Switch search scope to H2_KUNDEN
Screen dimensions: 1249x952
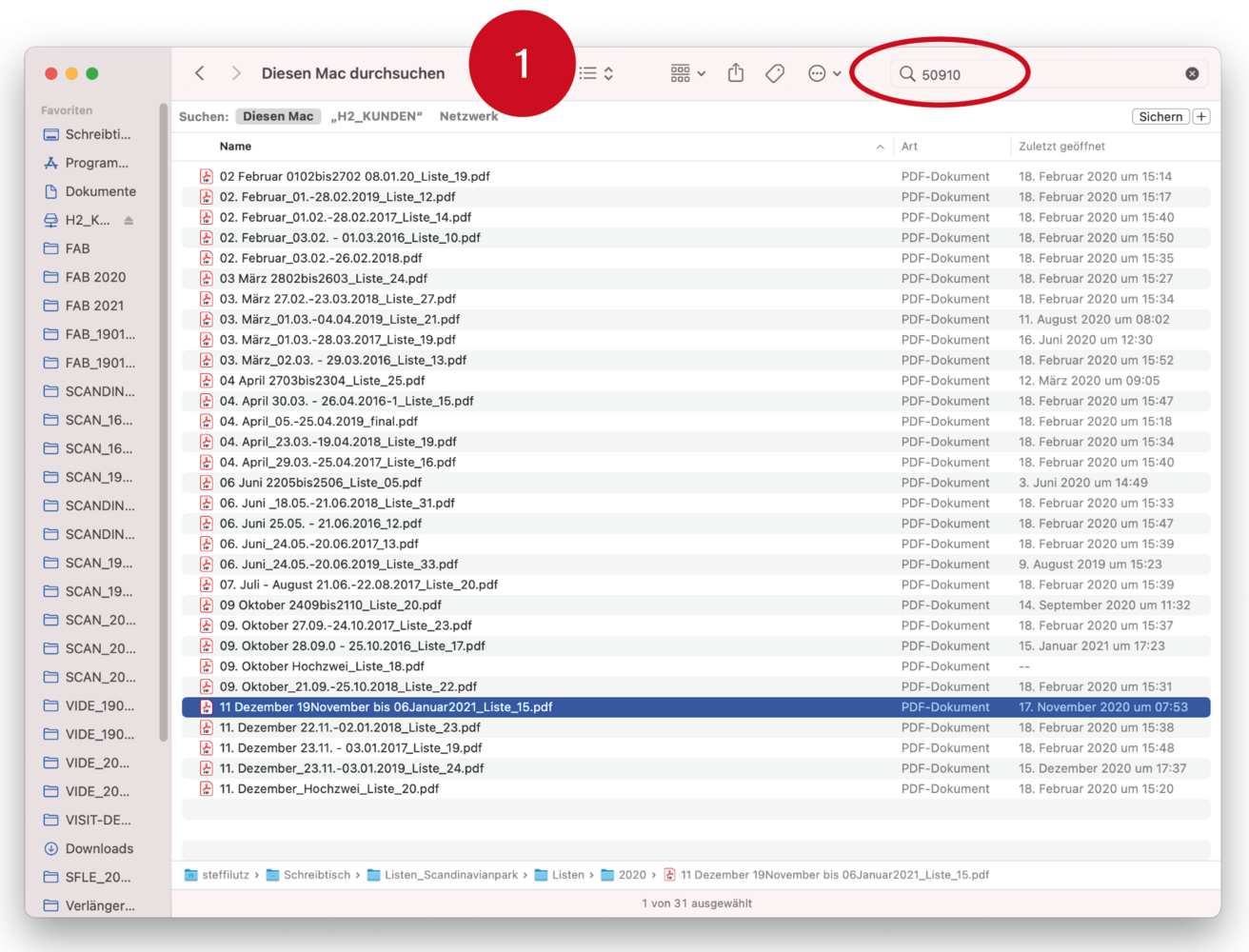[x=376, y=116]
